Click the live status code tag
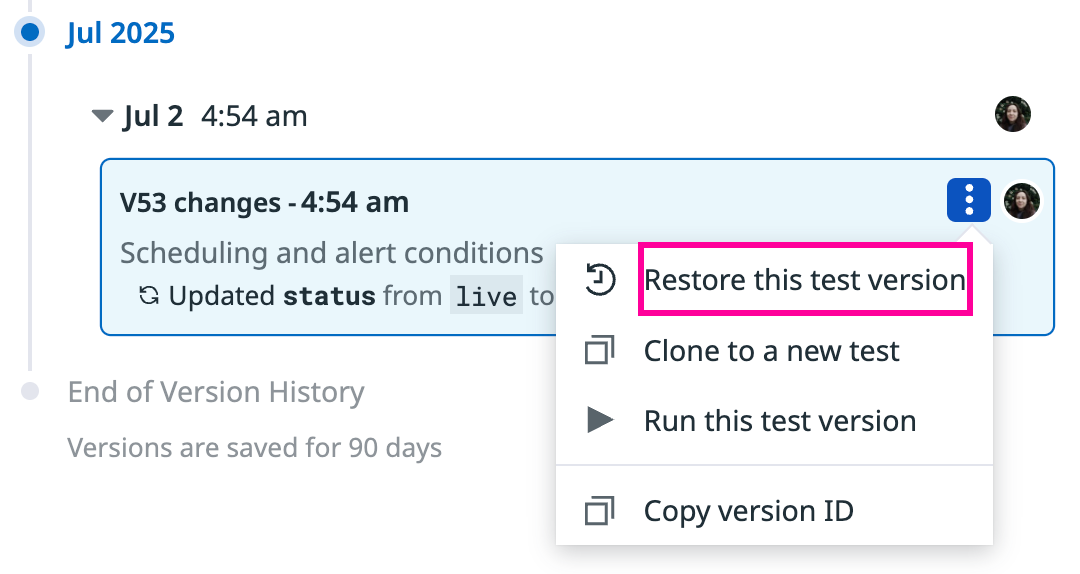Screen dimensions: 1080x574 click(486, 296)
